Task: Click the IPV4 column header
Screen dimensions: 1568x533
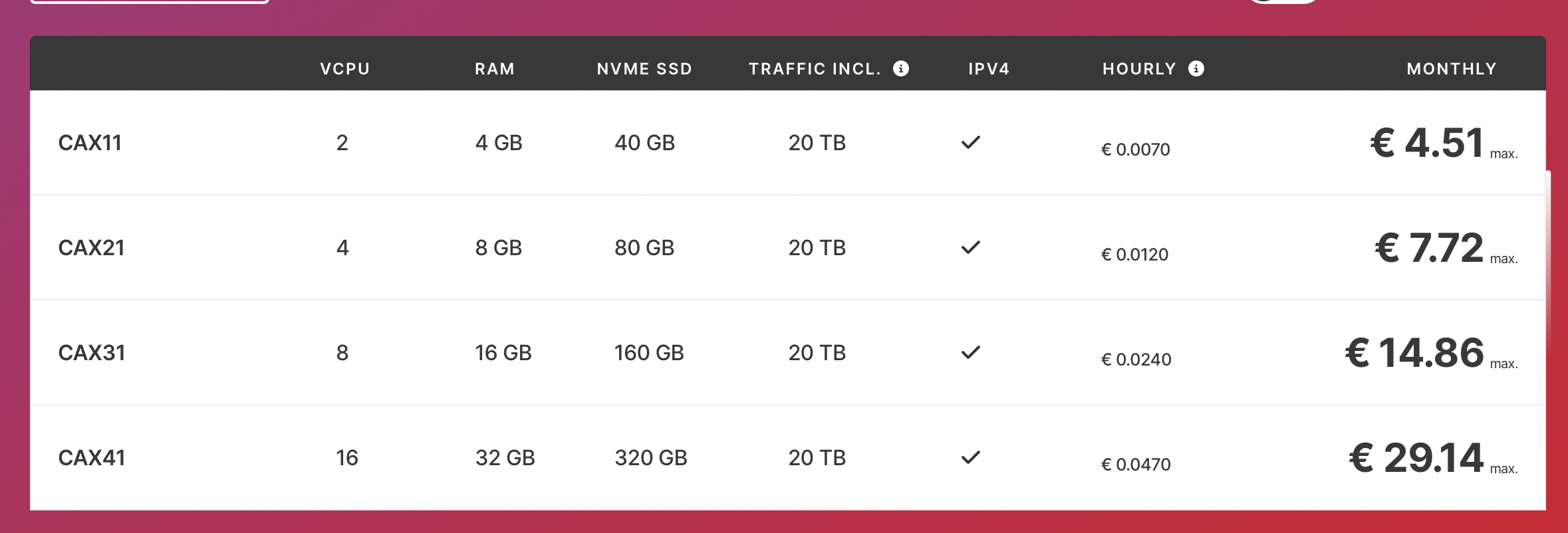Action: tap(989, 69)
